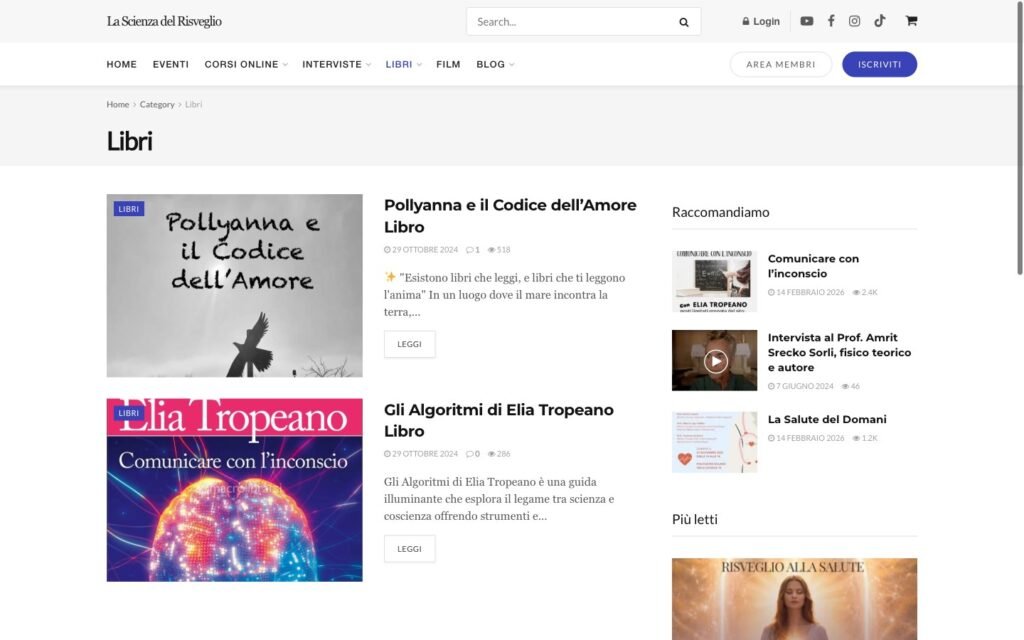1024x640 pixels.
Task: Click the comment count under Pollyanna title
Action: pos(473,249)
